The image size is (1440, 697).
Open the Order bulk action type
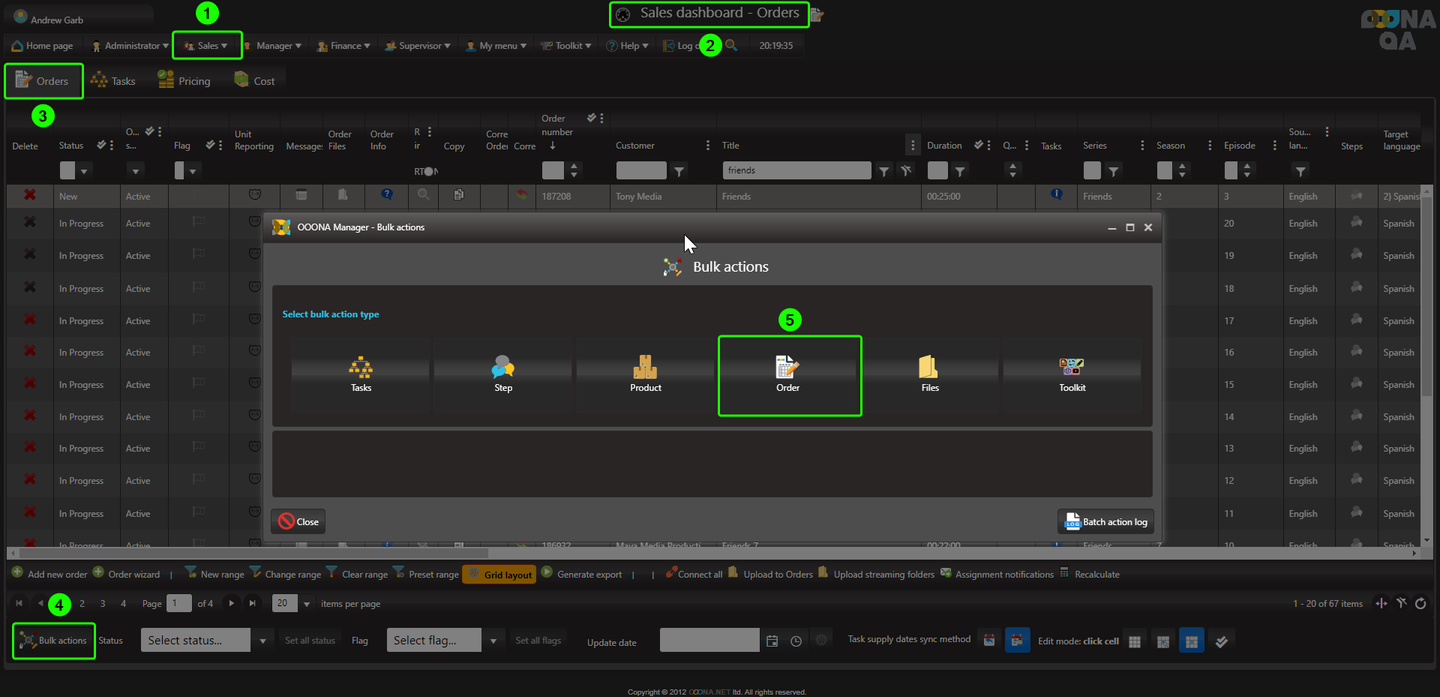click(788, 375)
